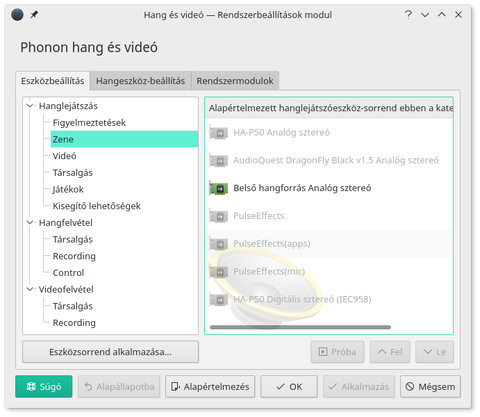Click the Alapállapotba reset button
The height and width of the screenshot is (417, 480).
(119, 387)
